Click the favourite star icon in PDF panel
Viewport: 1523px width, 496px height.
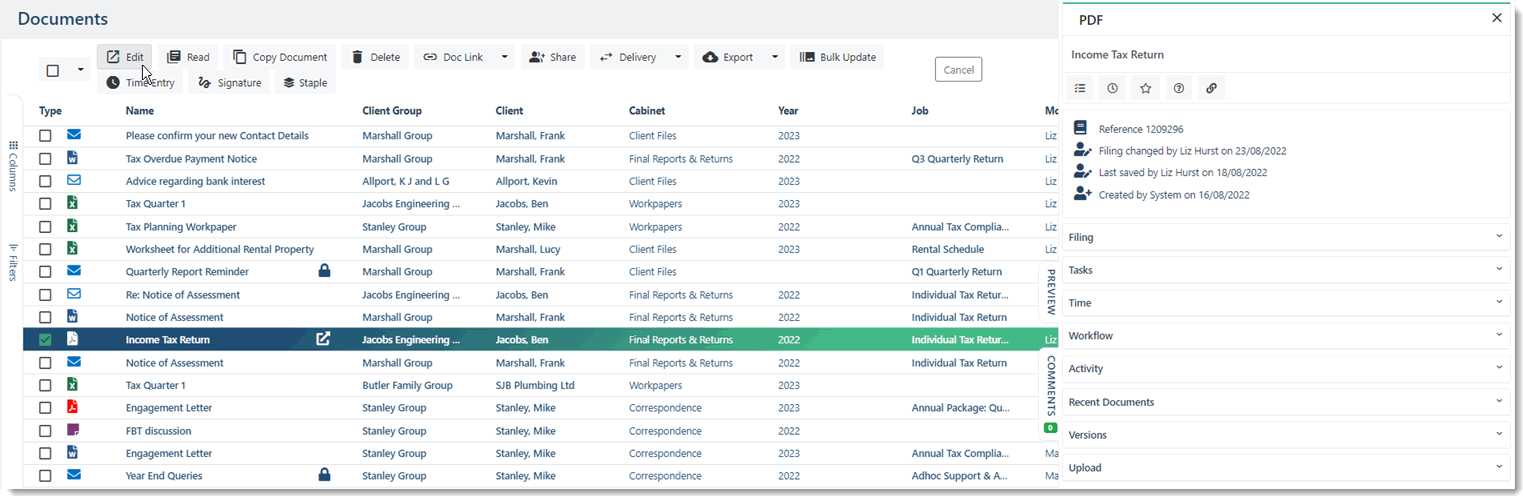(x=1146, y=88)
